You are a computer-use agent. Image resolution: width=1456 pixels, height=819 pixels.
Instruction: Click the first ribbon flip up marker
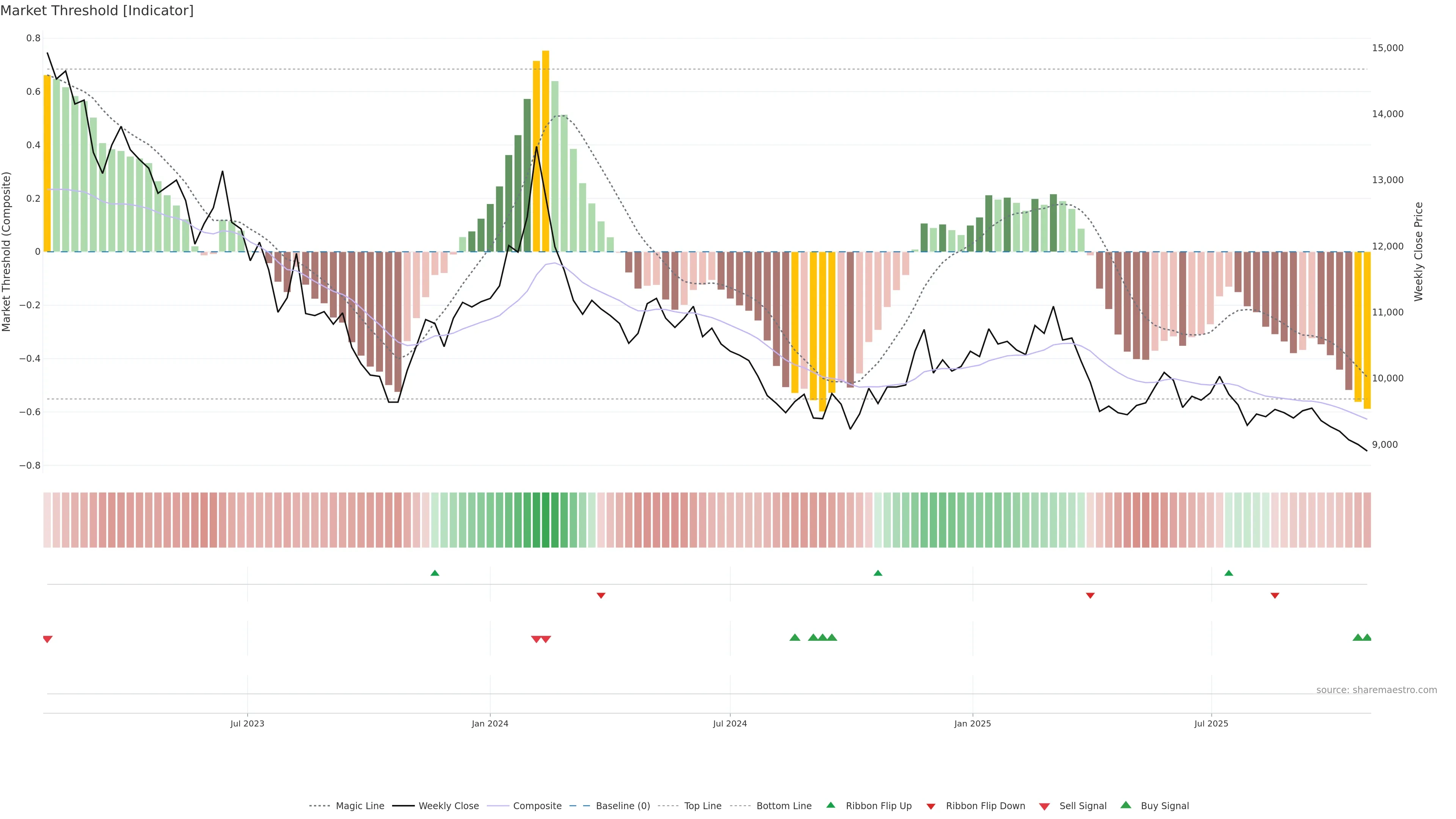click(435, 573)
